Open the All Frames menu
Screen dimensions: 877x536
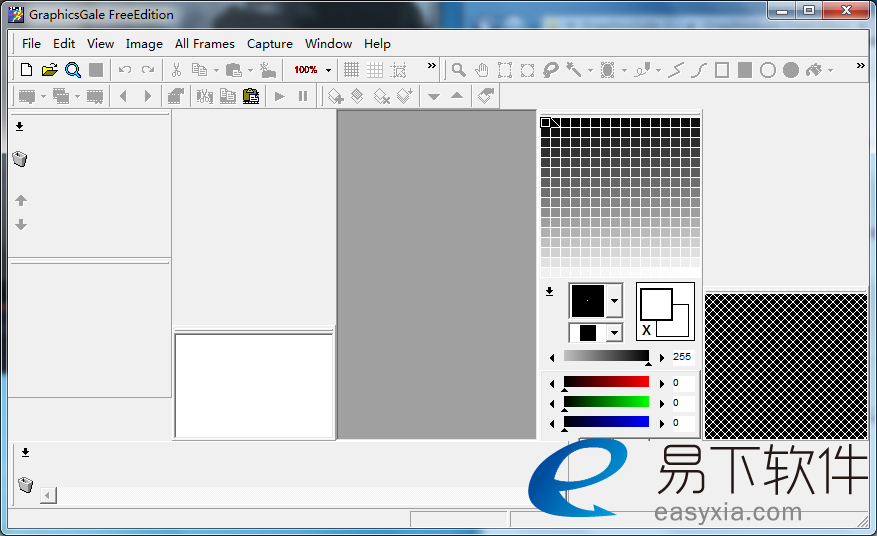point(204,44)
